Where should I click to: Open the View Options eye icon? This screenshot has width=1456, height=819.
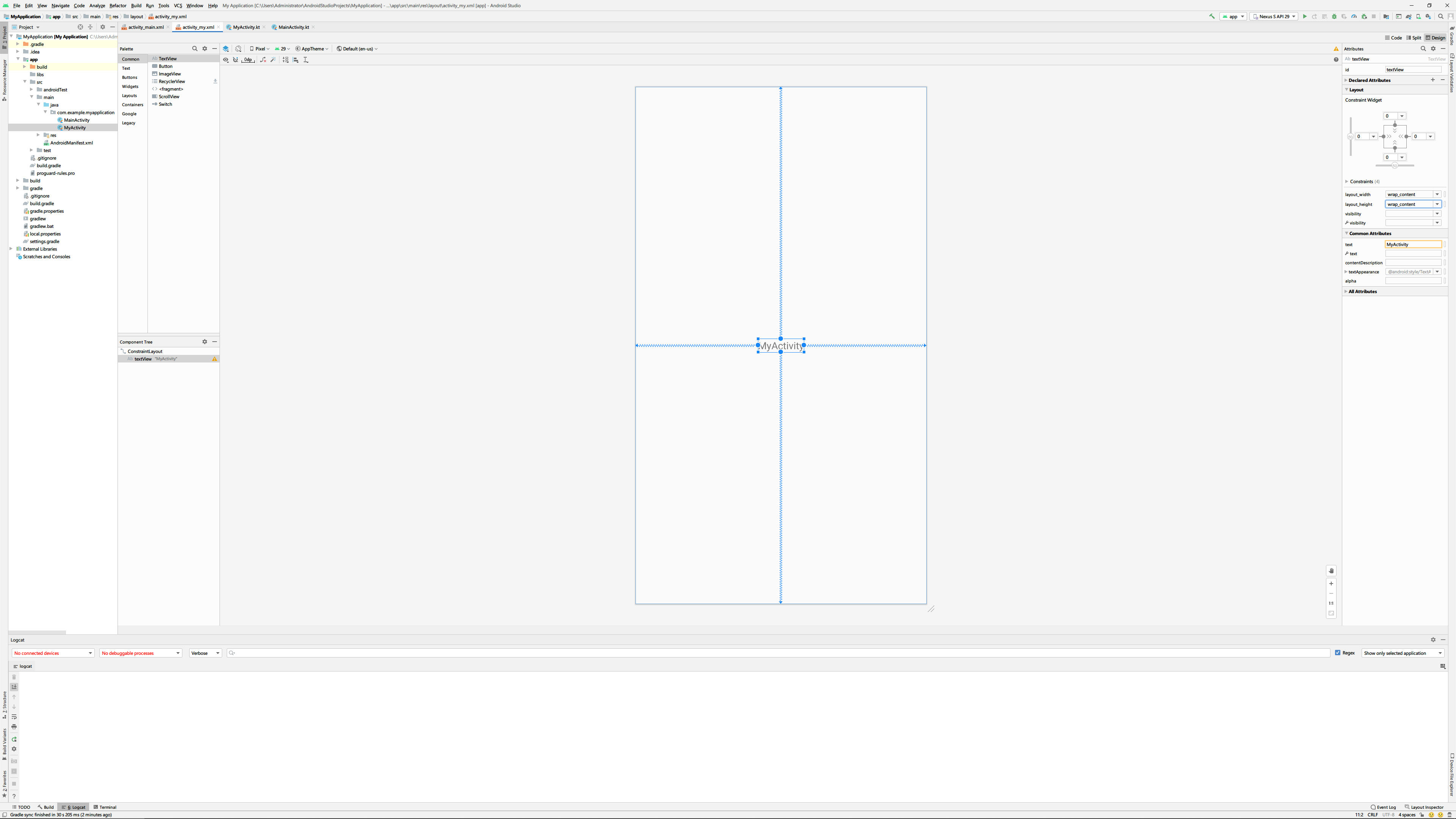click(x=226, y=60)
